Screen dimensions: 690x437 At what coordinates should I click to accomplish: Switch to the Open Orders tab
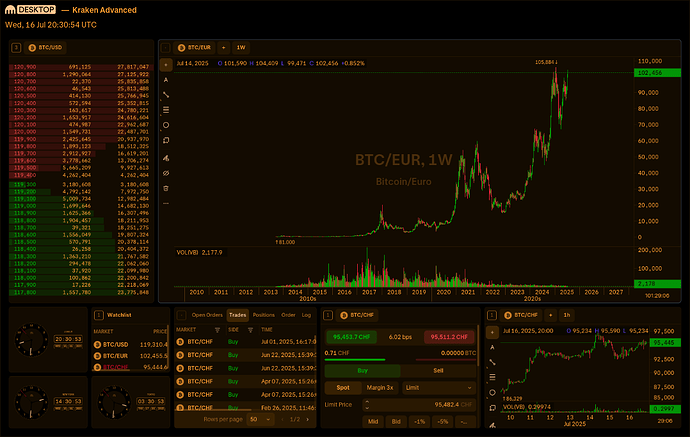tap(207, 315)
